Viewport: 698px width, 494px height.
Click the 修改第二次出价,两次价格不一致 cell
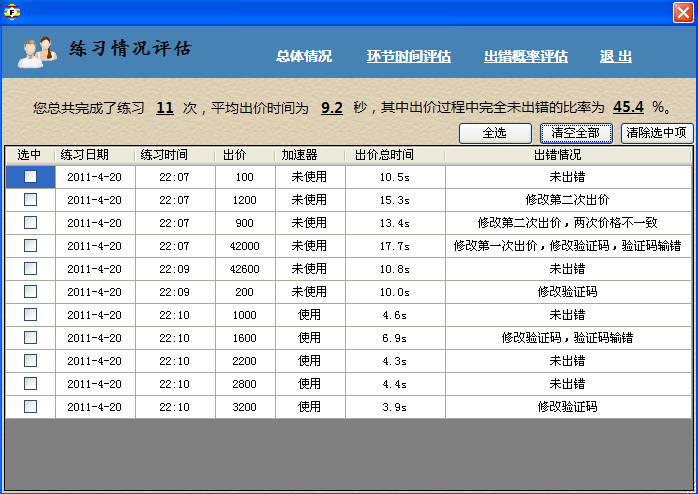pos(568,223)
